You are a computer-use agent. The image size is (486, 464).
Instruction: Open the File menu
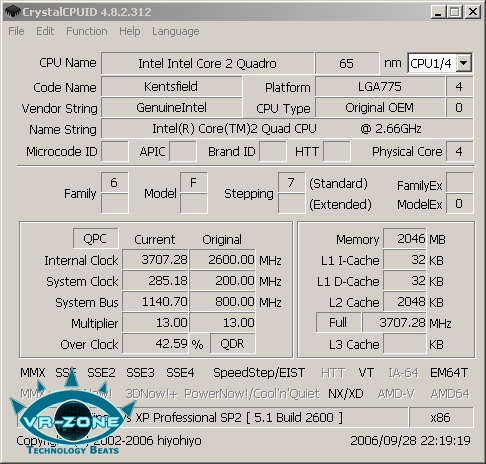16,31
